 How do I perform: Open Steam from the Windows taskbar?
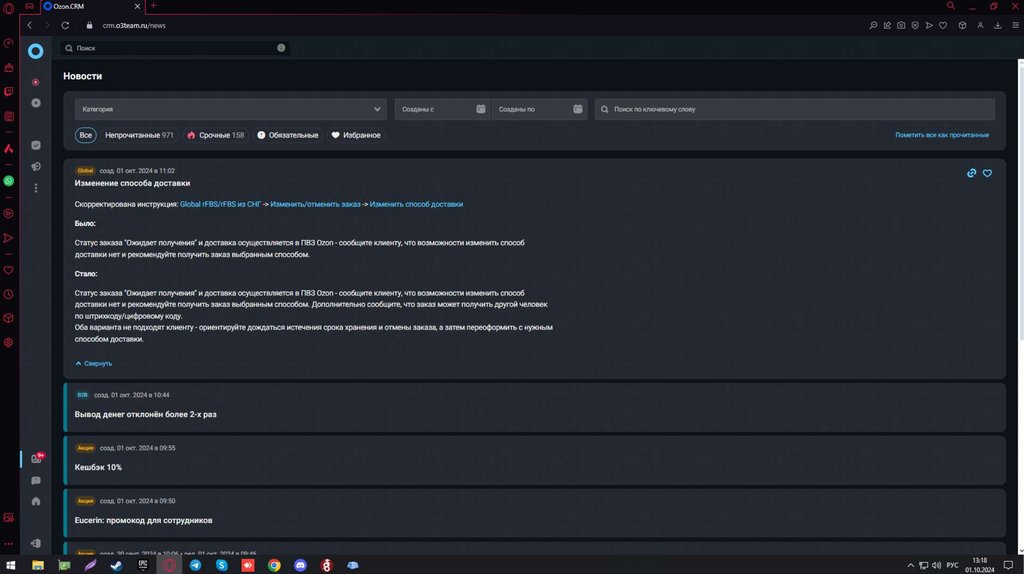tap(116, 565)
